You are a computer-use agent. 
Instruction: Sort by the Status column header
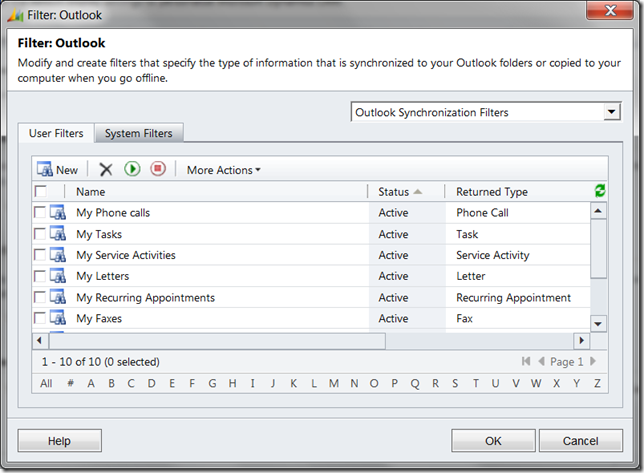point(400,192)
